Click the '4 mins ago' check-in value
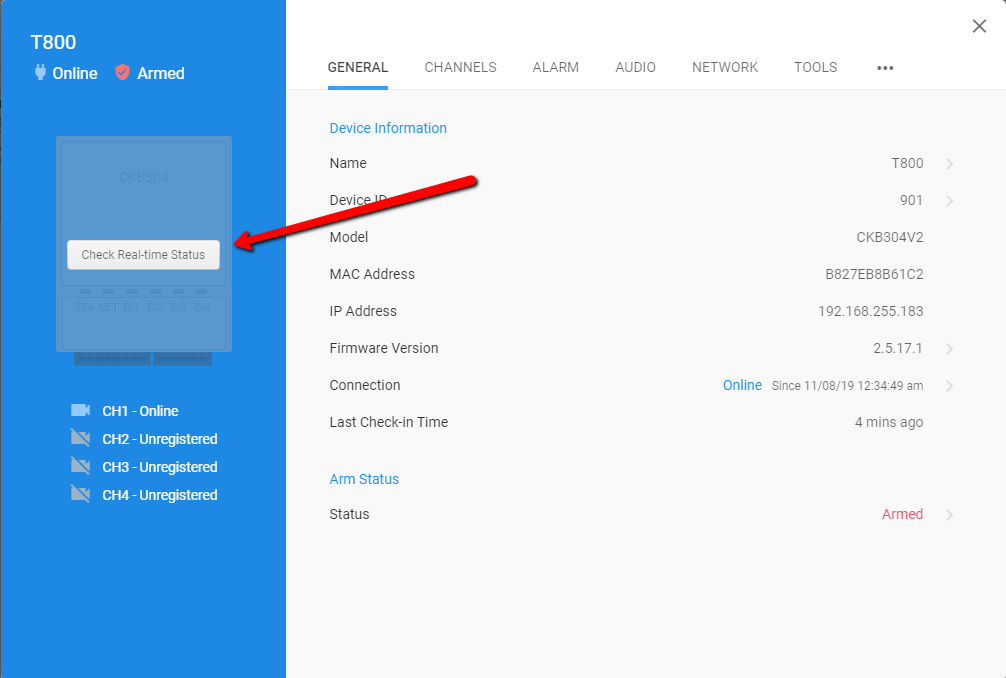Screen dimensions: 1006x678 tap(889, 422)
